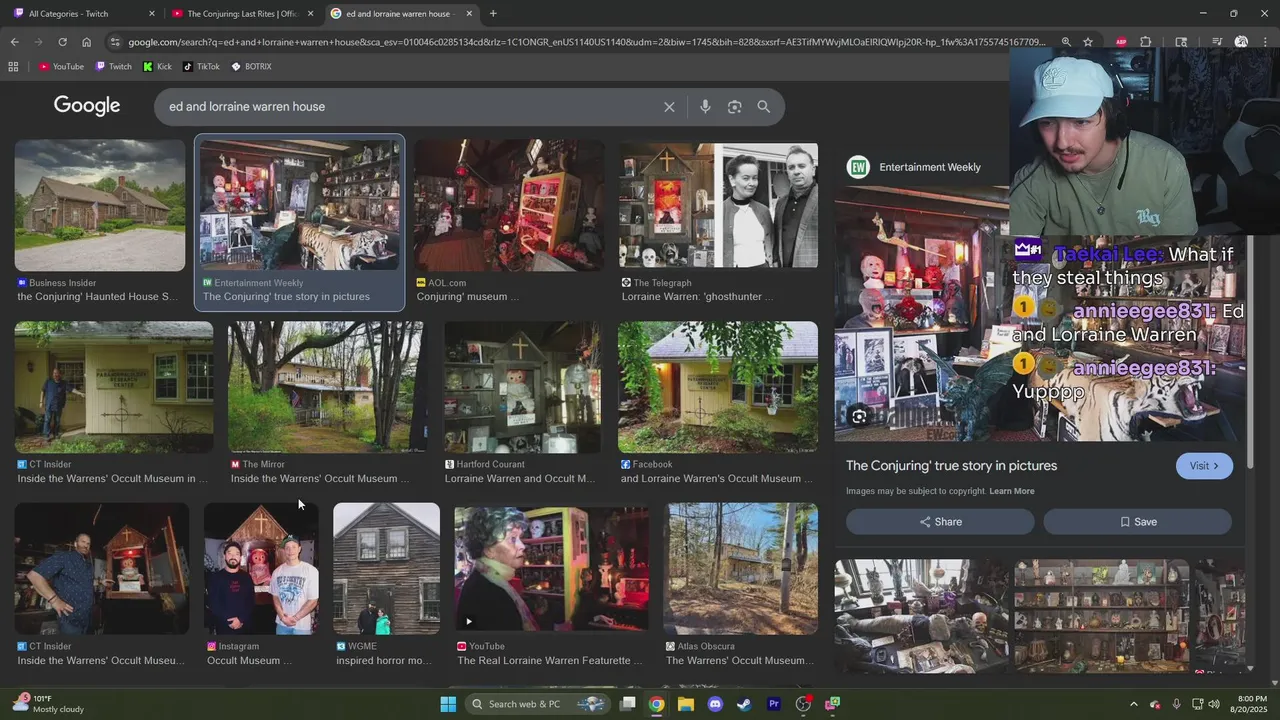
Task: Open OBS Studio from the taskbar
Action: 803,704
